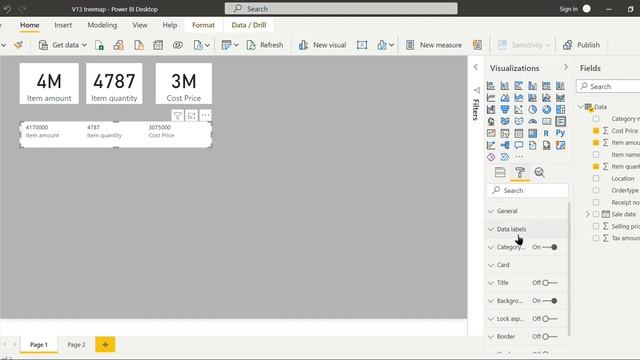Open the Fields well pane icon
Image resolution: width=640 pixels, height=360 pixels.
point(500,172)
